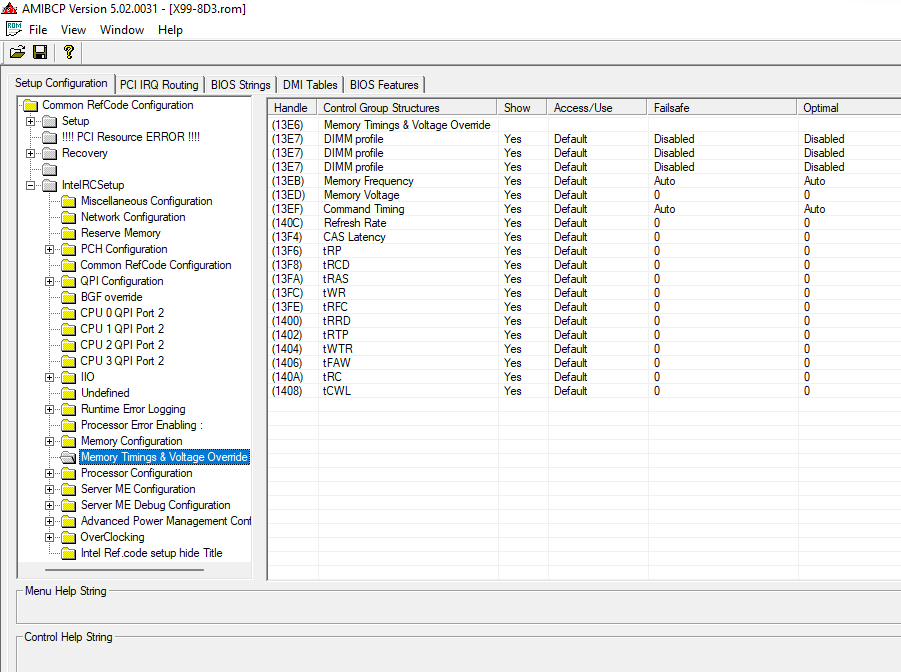Click the Show column header
This screenshot has height=672, width=901.
(522, 107)
